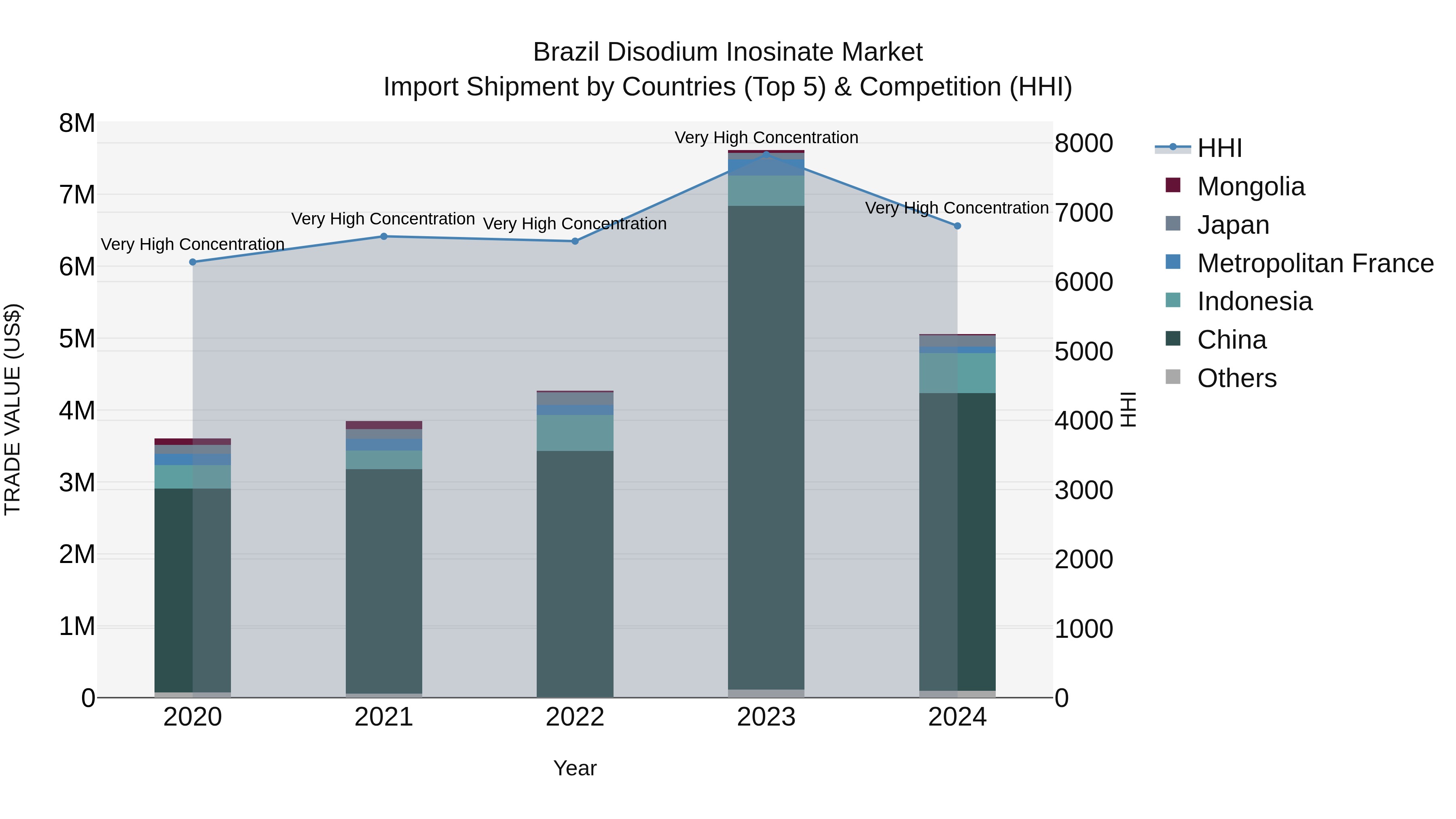Toggle the China legend label
Image resolution: width=1456 pixels, height=819 pixels.
(1232, 340)
